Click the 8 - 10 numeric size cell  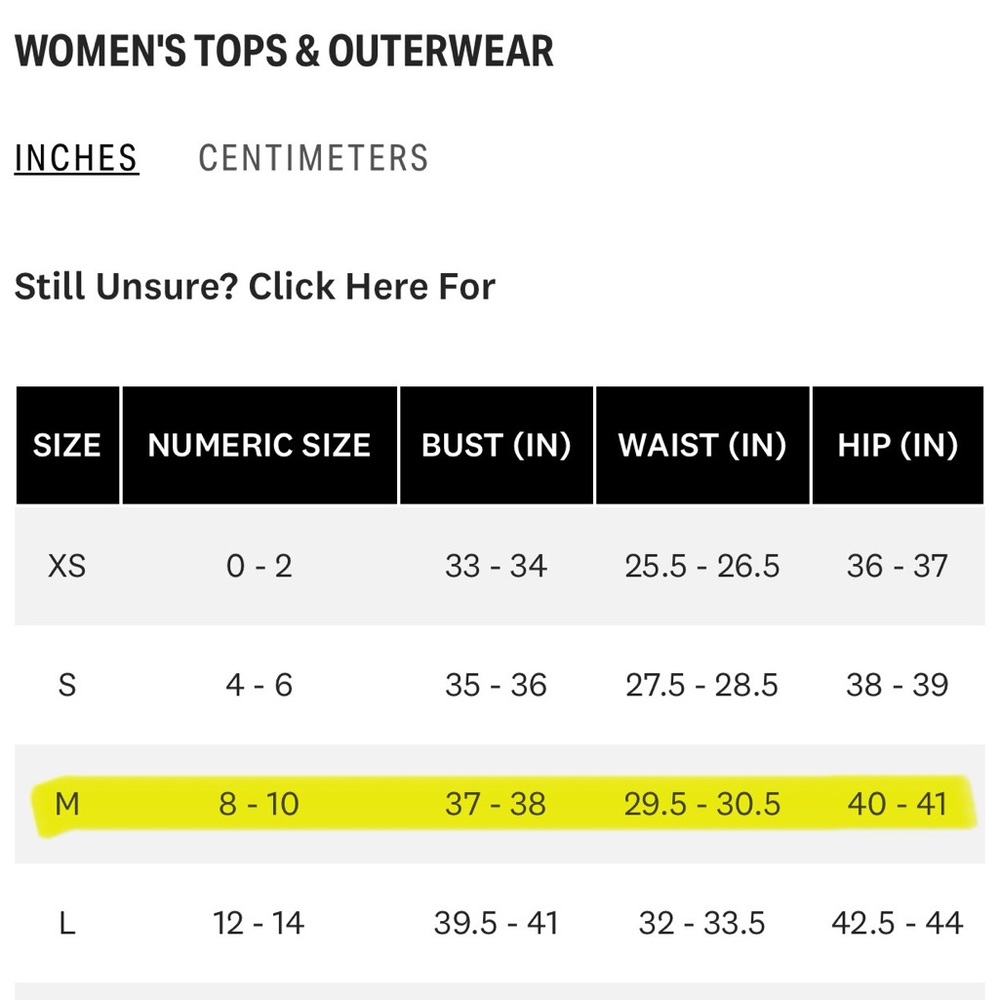(259, 804)
